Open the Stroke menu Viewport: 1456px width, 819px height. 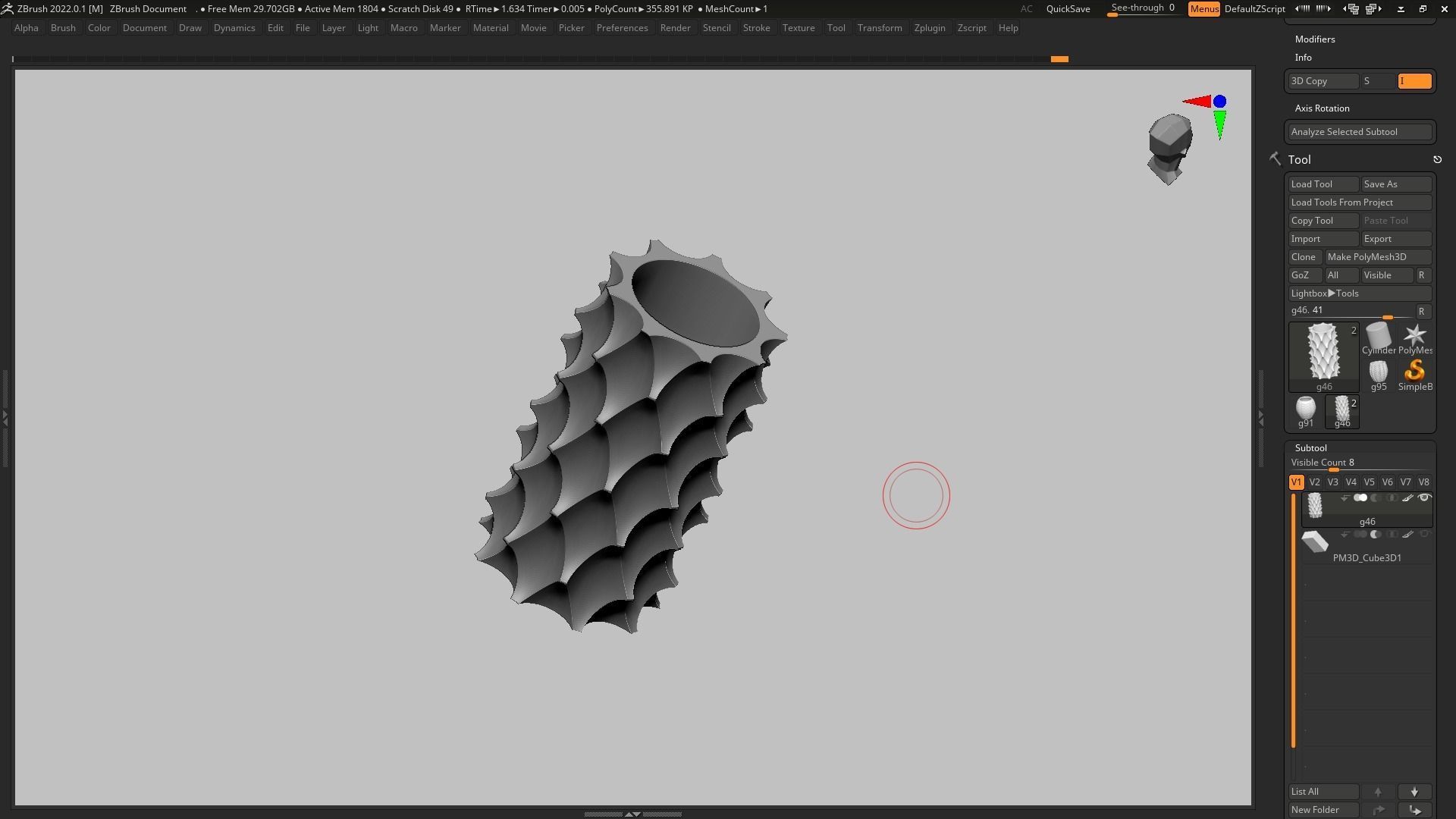(755, 28)
